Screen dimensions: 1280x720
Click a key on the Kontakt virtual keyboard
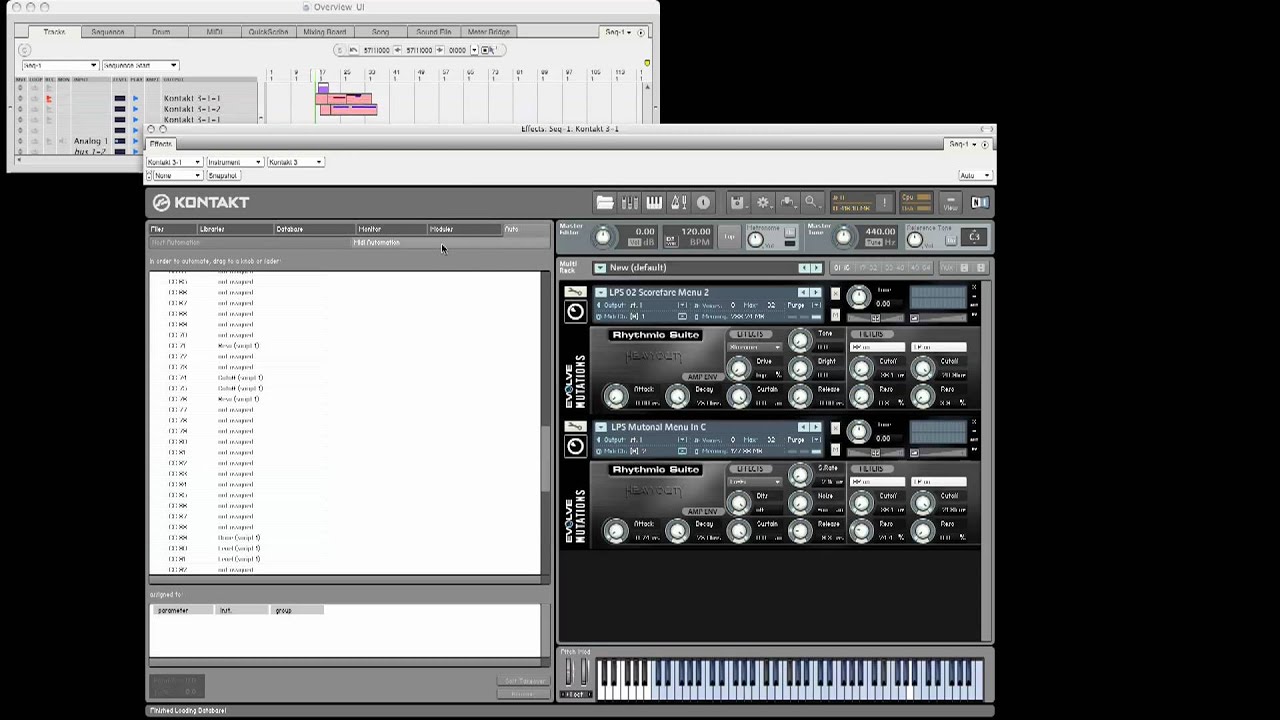coord(790,679)
